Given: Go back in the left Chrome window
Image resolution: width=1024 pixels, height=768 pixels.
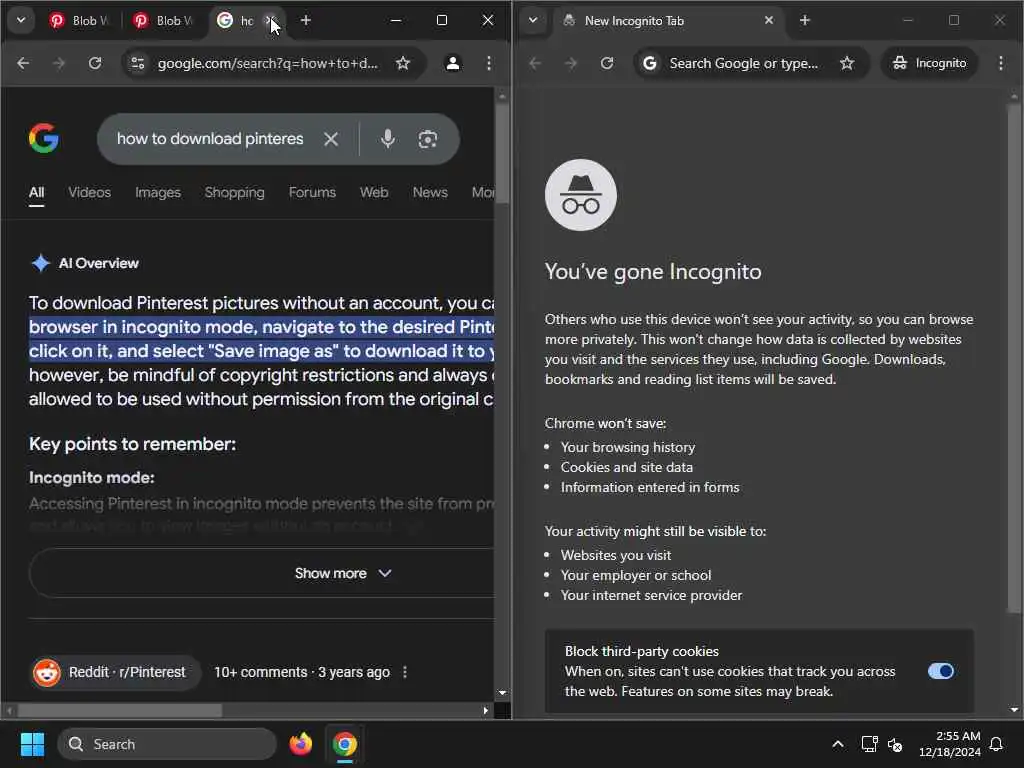Looking at the screenshot, I should click(23, 63).
